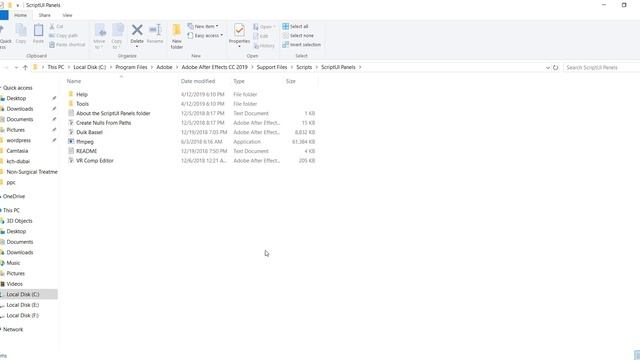The width and height of the screenshot is (640, 360).
Task: Open Music under This PC
Action: click(13, 263)
